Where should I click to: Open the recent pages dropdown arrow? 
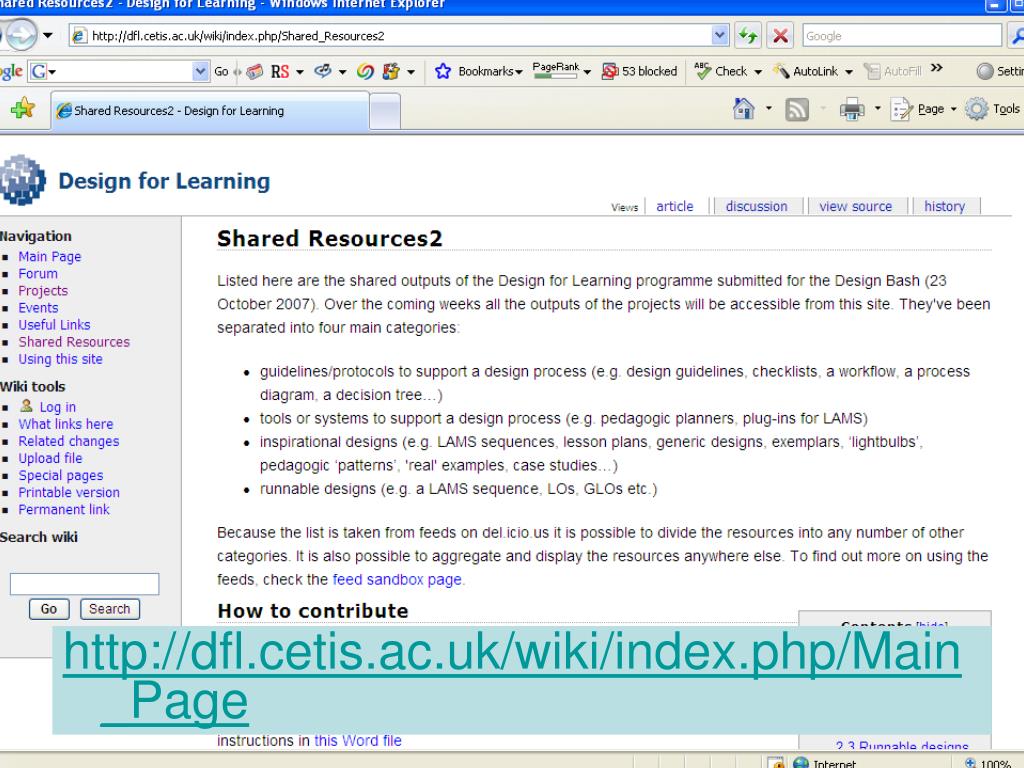coord(48,35)
